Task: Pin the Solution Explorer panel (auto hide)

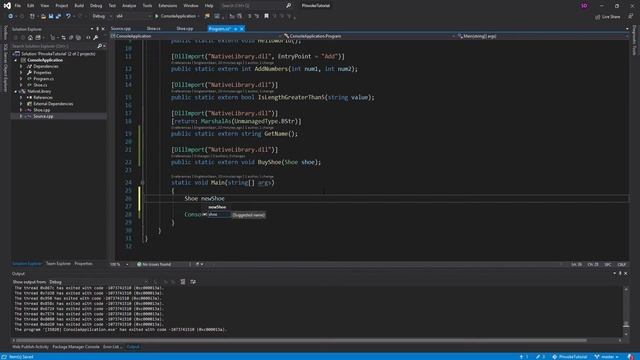Action: (x=98, y=29)
